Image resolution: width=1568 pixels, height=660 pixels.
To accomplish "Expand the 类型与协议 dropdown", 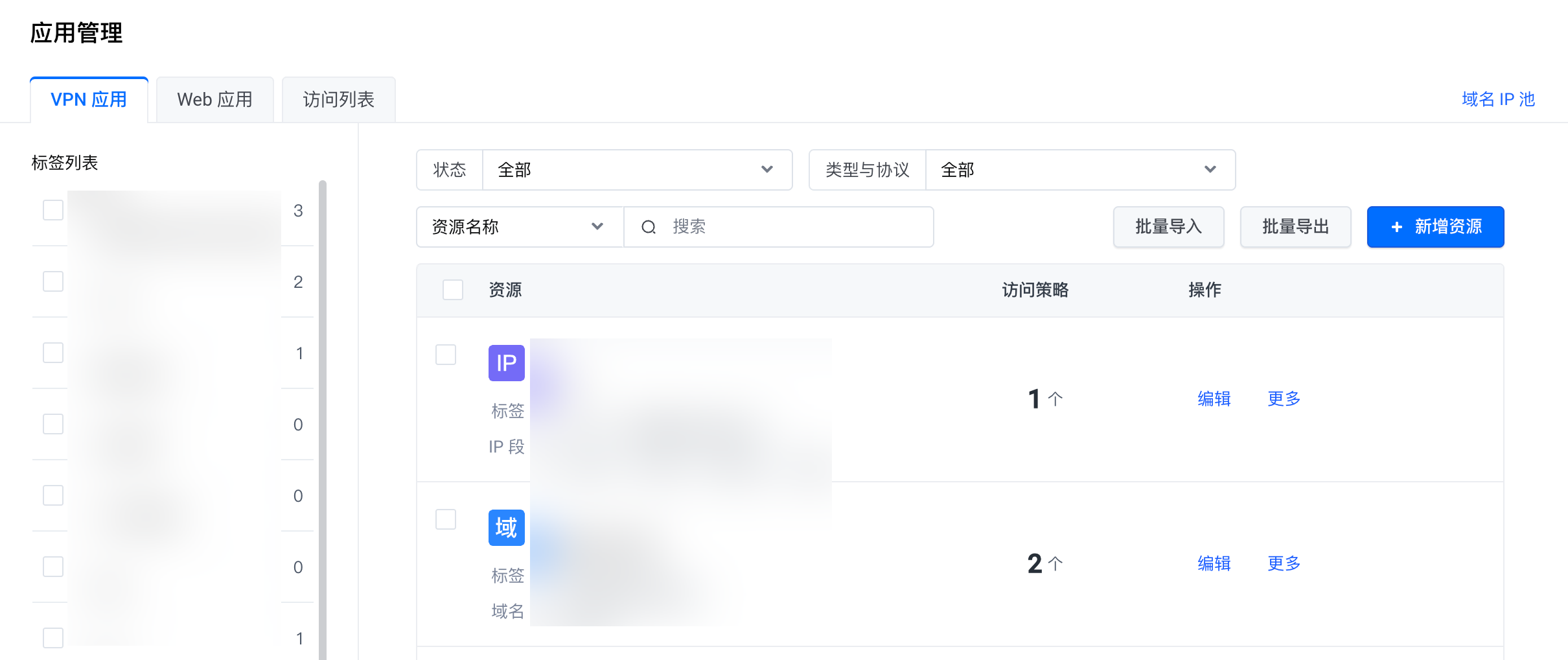I will pyautogui.click(x=1080, y=170).
